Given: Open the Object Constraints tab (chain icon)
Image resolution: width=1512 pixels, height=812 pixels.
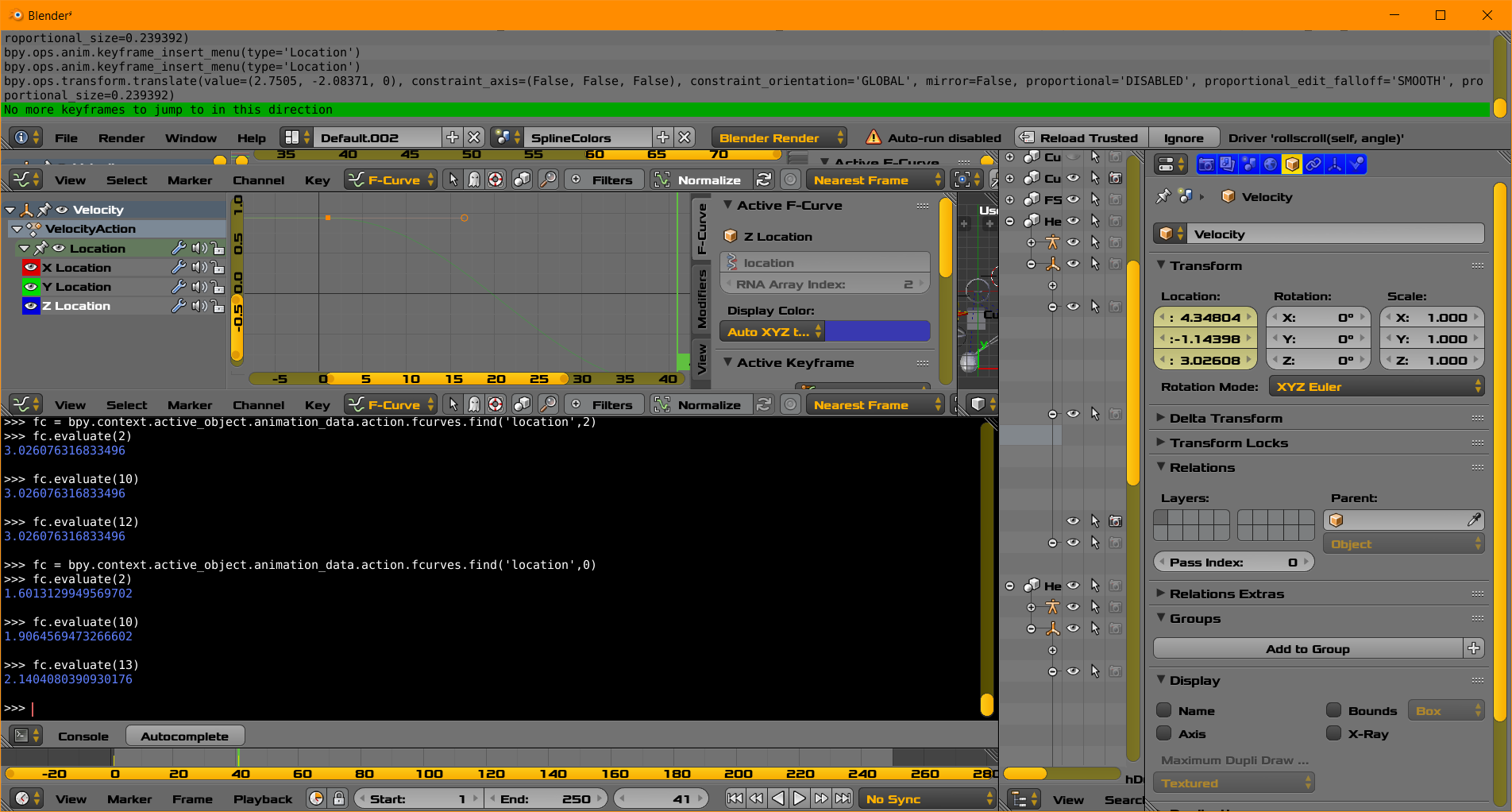Looking at the screenshot, I should tap(1313, 164).
